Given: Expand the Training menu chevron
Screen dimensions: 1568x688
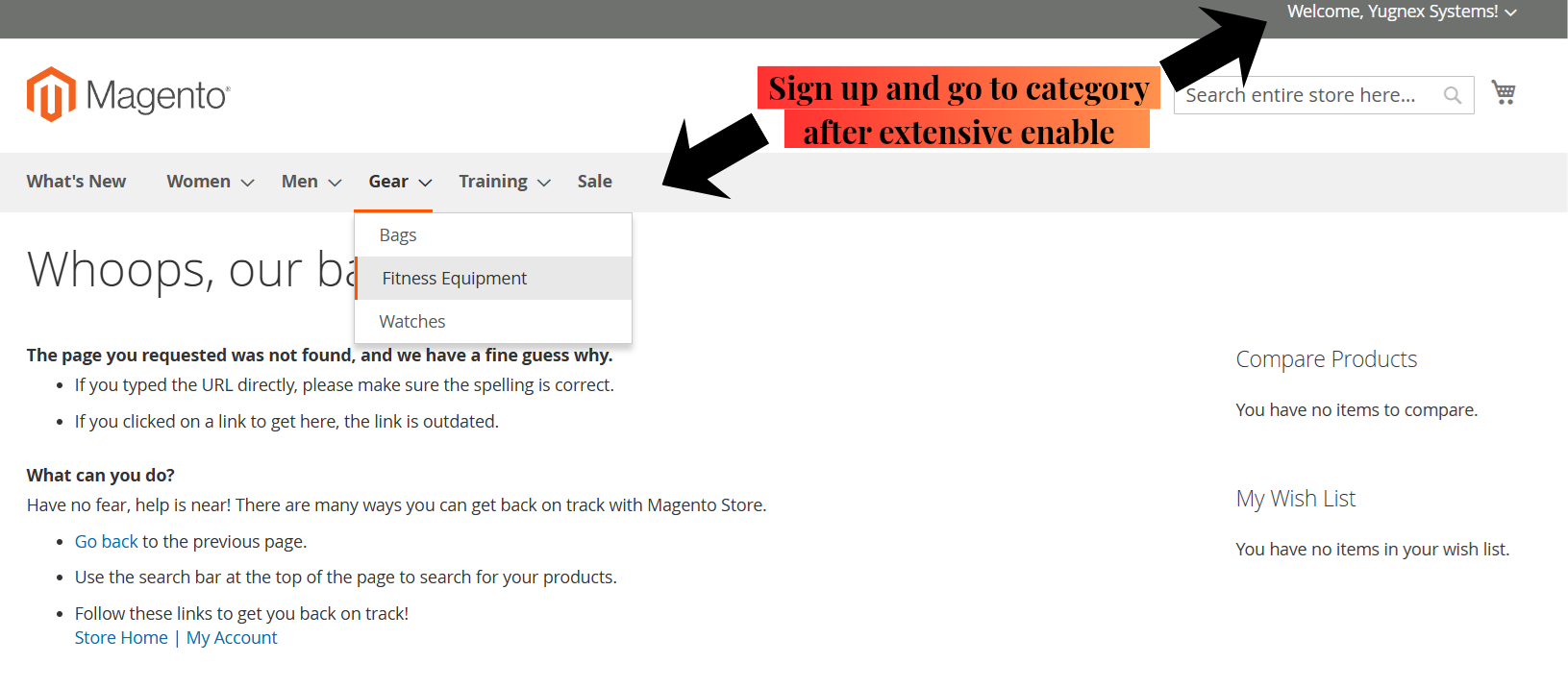Looking at the screenshot, I should tap(544, 183).
